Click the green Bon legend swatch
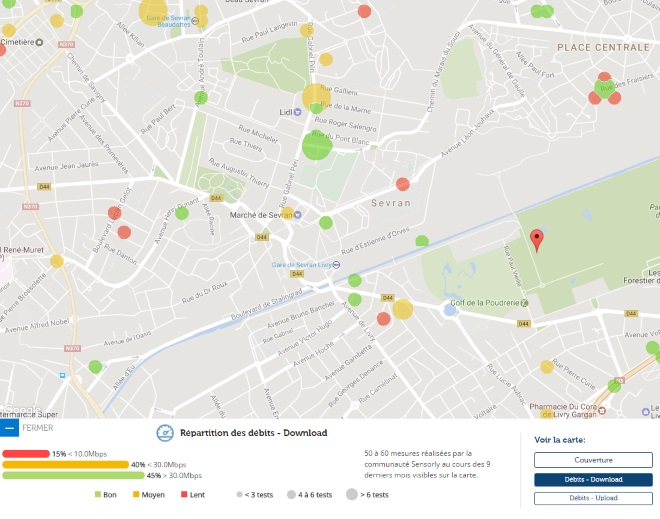 (x=98, y=495)
